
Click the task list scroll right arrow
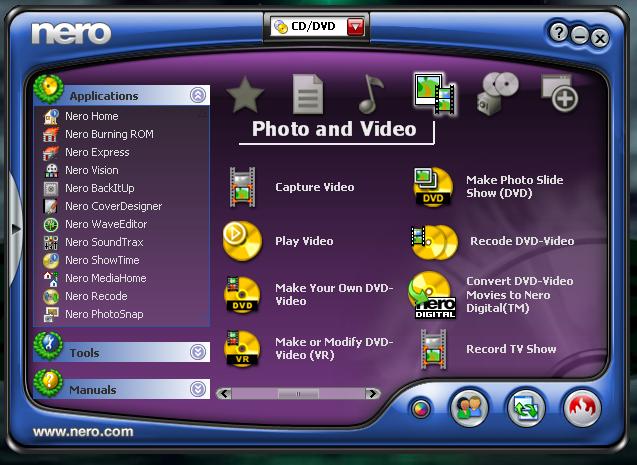(x=373, y=393)
